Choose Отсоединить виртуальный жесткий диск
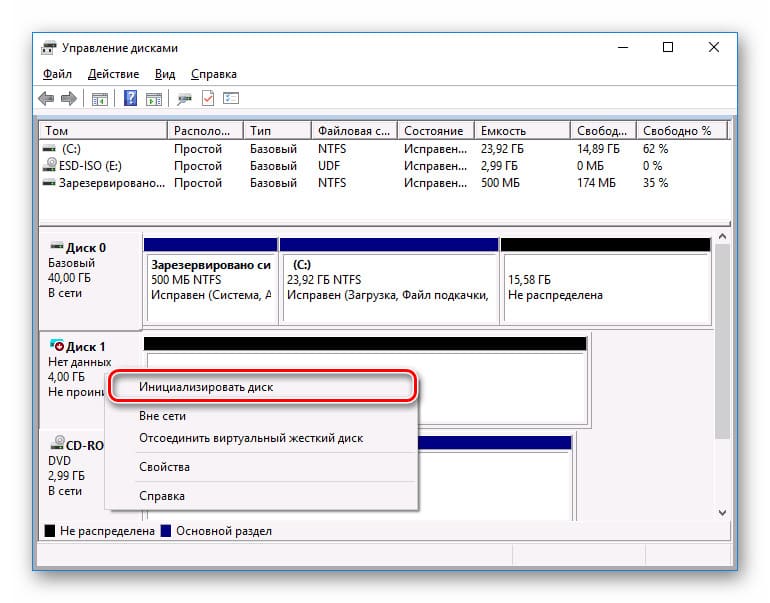The height and width of the screenshot is (603, 770). (x=262, y=438)
